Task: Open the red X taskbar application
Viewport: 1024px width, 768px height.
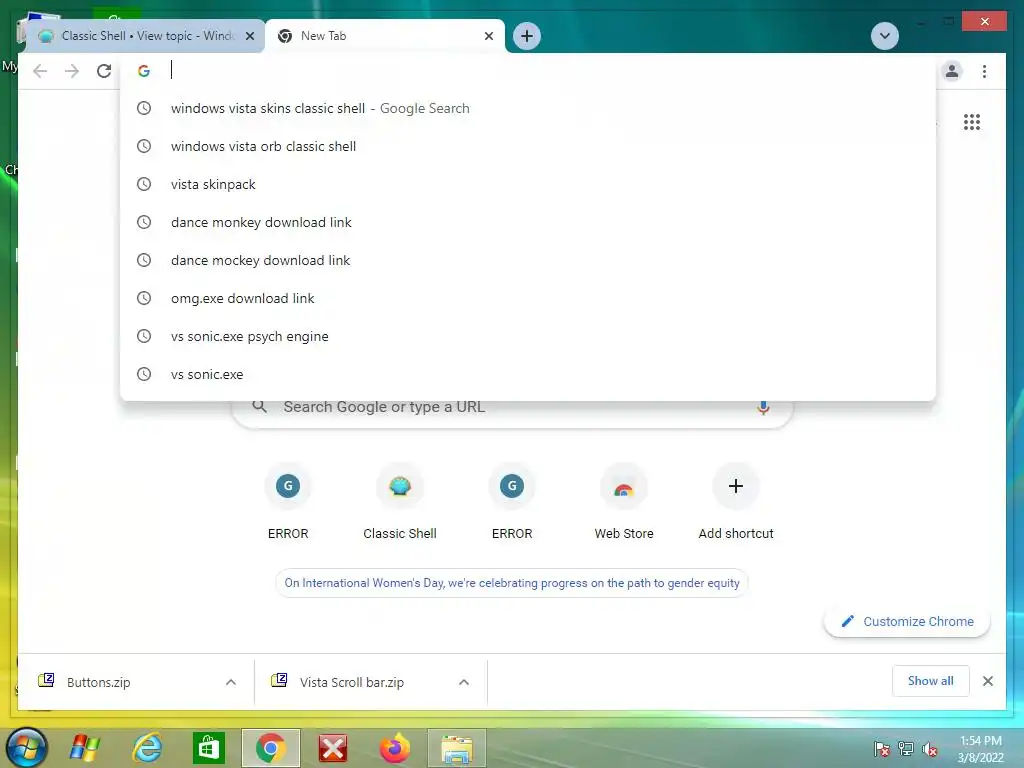Action: pos(333,748)
